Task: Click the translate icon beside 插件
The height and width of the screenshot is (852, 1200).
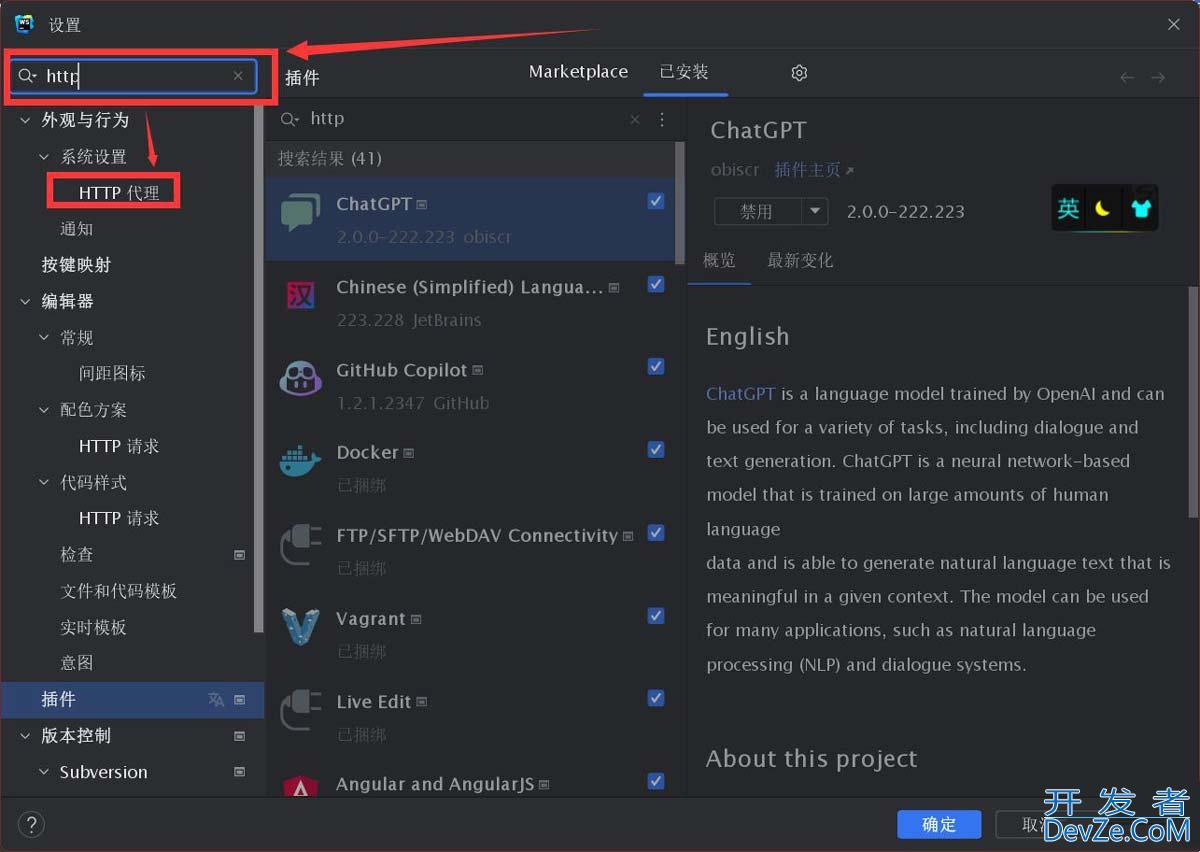Action: [x=216, y=700]
